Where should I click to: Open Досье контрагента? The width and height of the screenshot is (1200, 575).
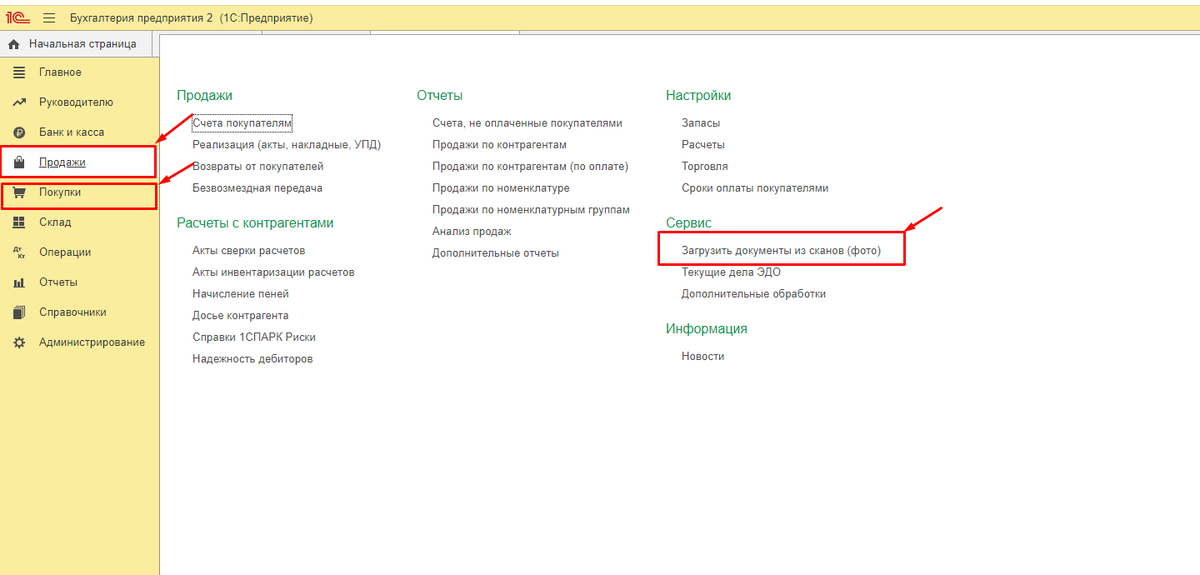pos(240,315)
